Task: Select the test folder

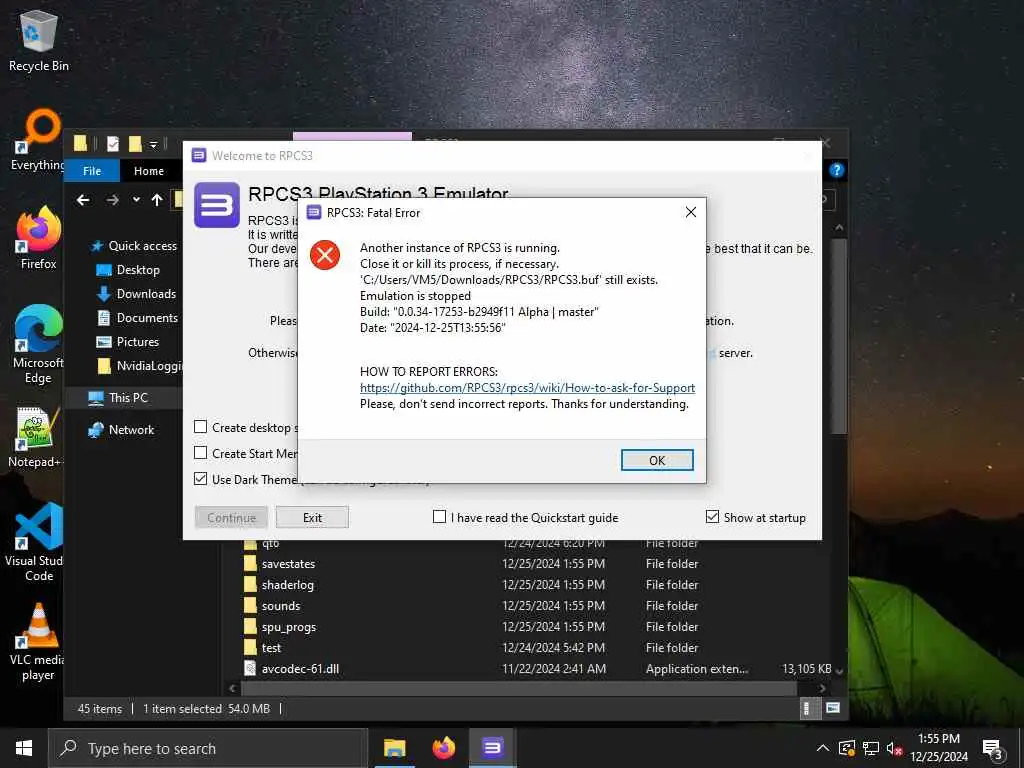Action: click(271, 648)
